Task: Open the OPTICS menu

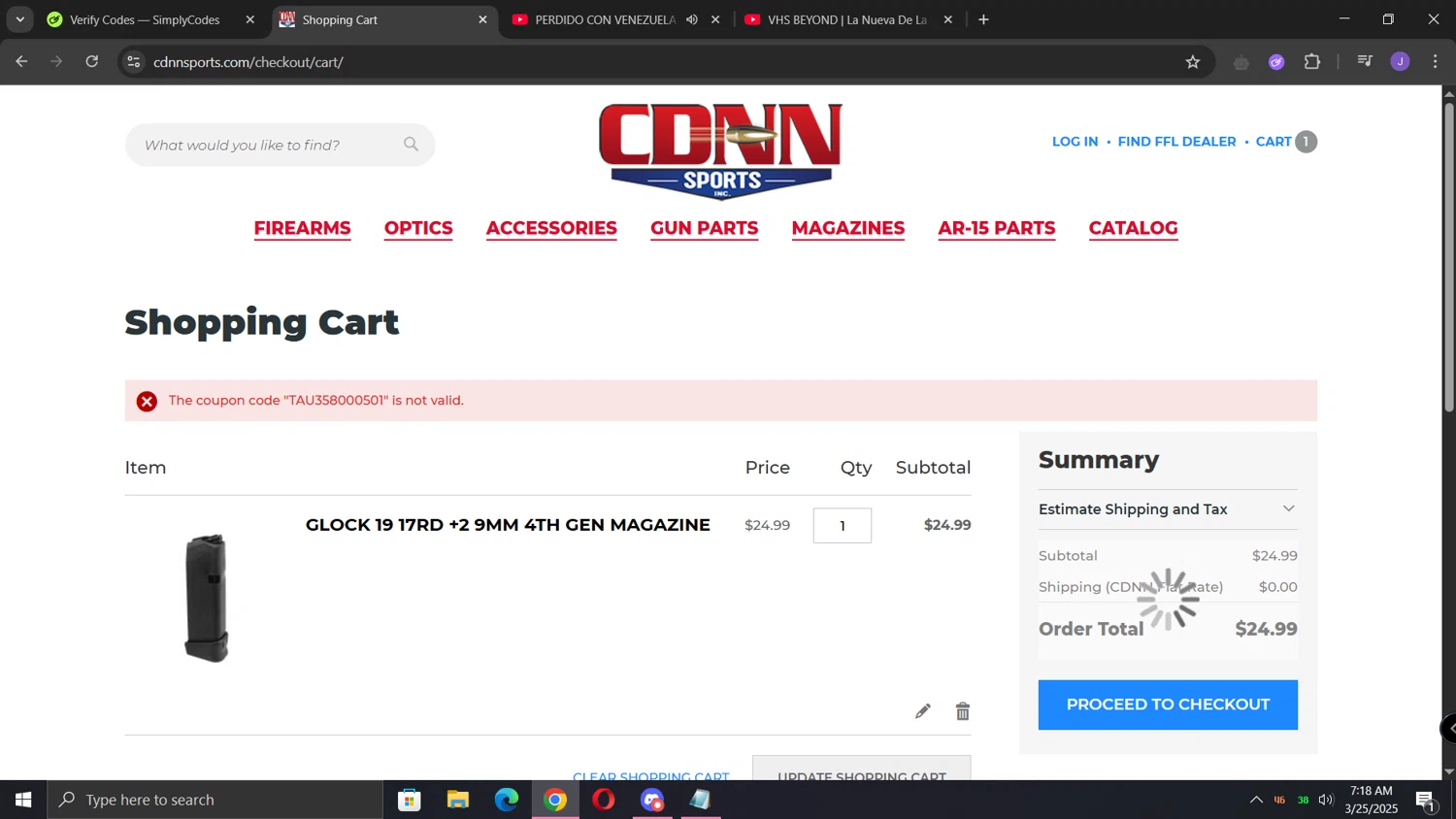Action: (418, 228)
